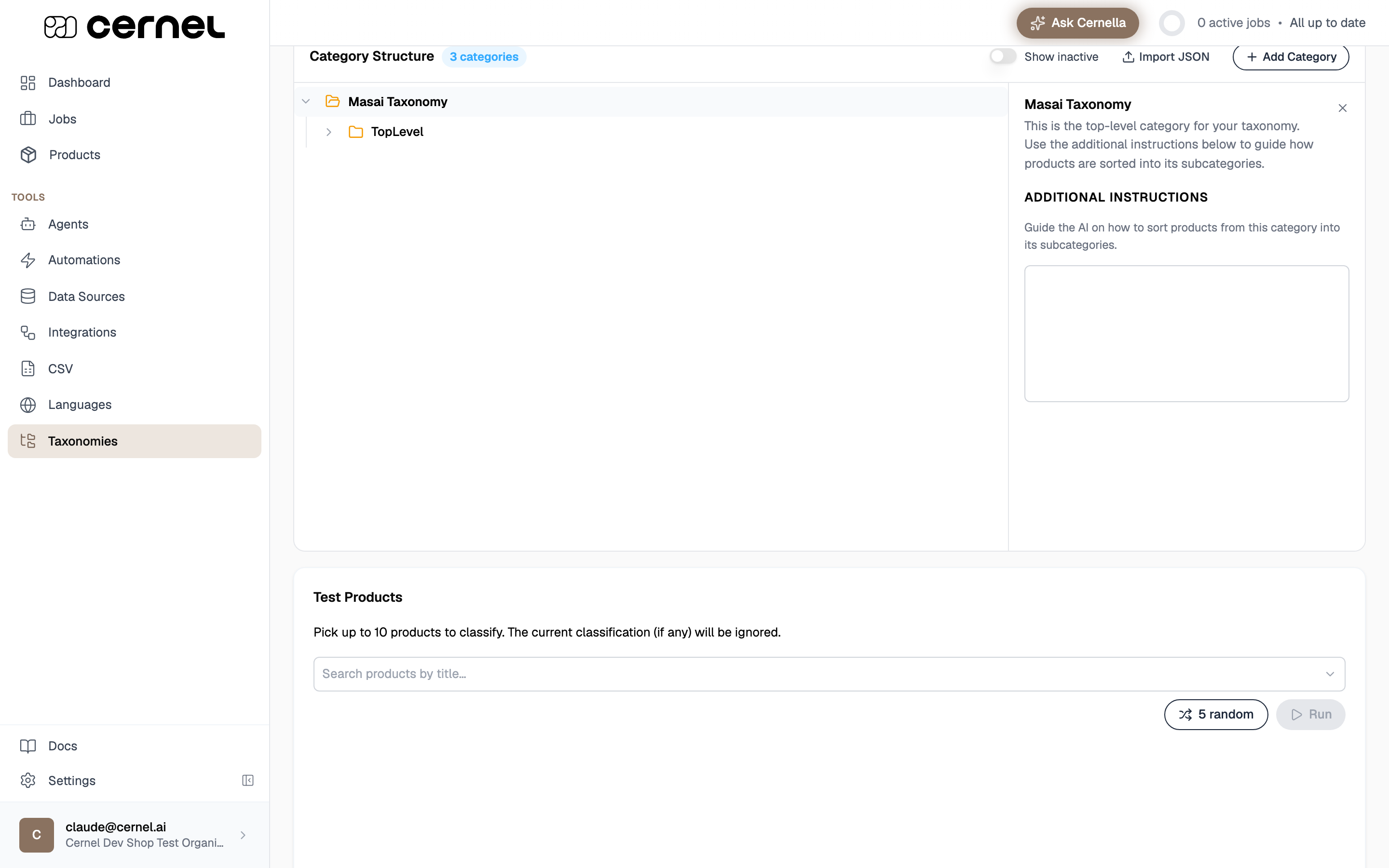The width and height of the screenshot is (1389, 868).
Task: Click '0 active jobs' status text
Action: coord(1233,23)
